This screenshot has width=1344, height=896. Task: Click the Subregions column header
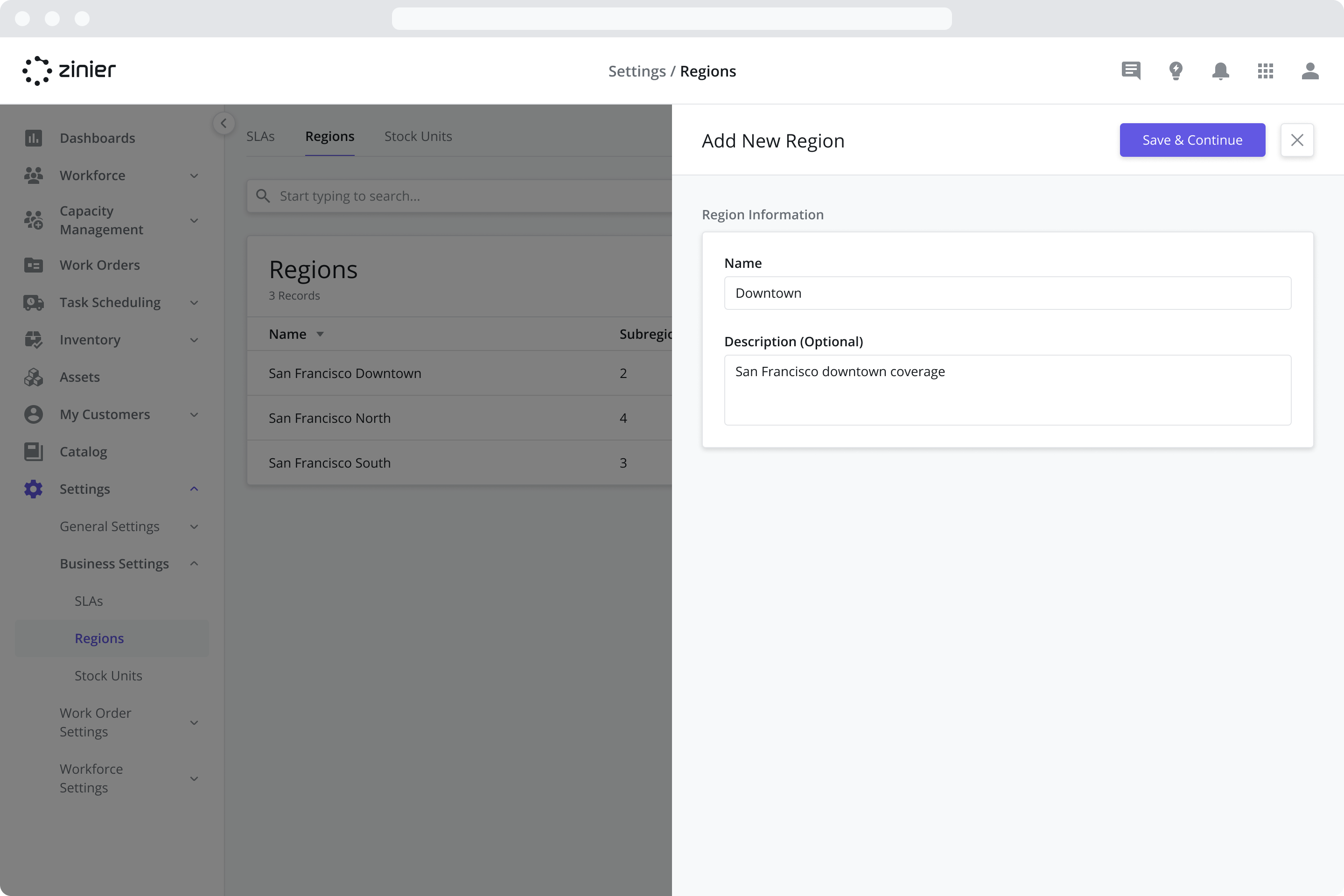(x=646, y=334)
